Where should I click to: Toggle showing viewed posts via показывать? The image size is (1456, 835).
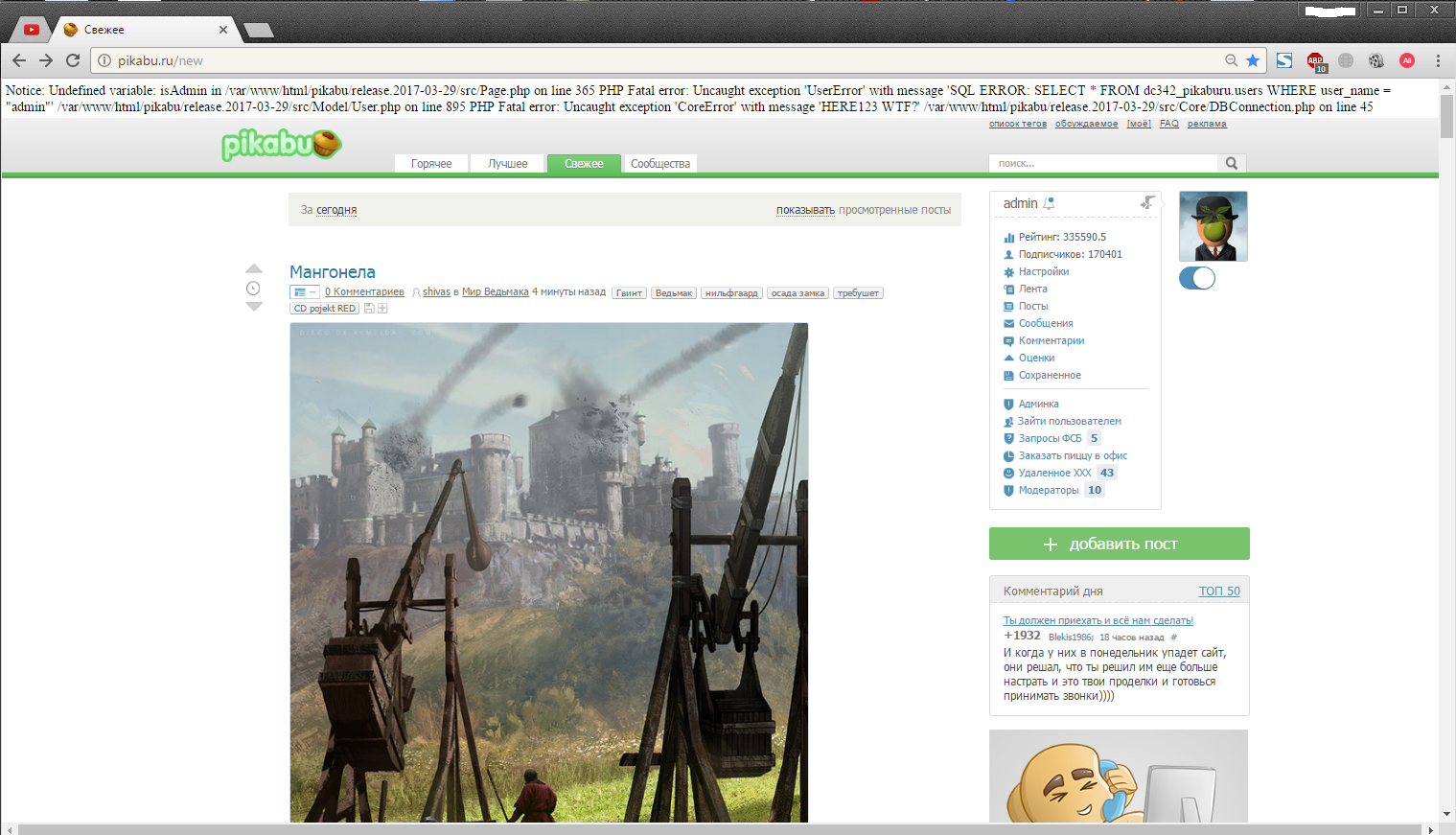coord(805,210)
